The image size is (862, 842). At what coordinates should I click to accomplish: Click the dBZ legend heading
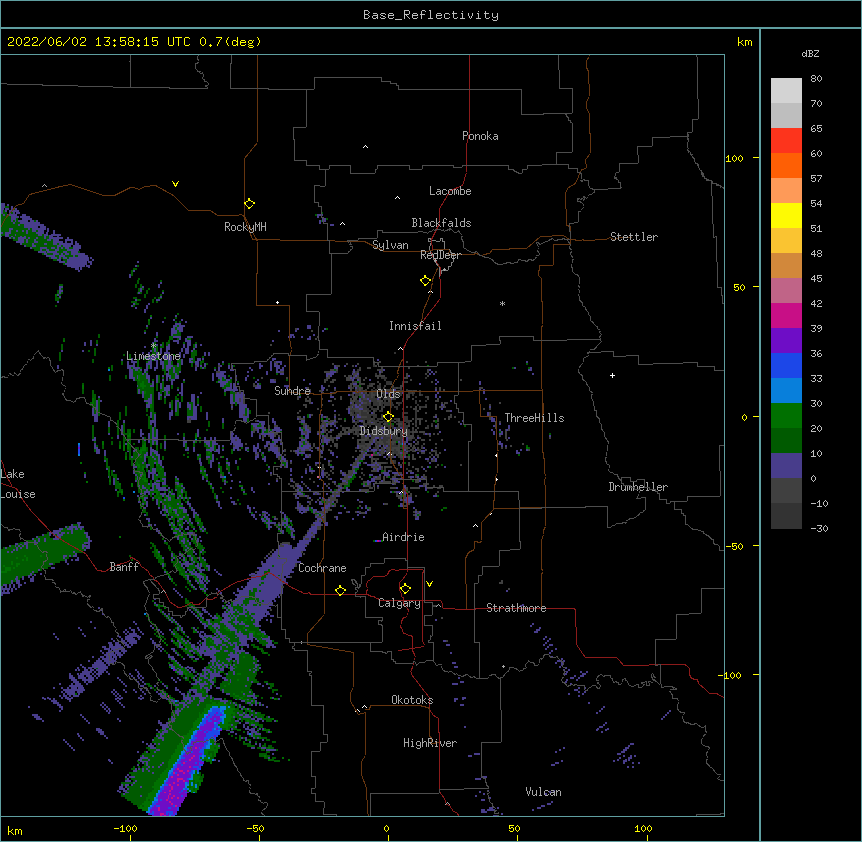[x=810, y=53]
